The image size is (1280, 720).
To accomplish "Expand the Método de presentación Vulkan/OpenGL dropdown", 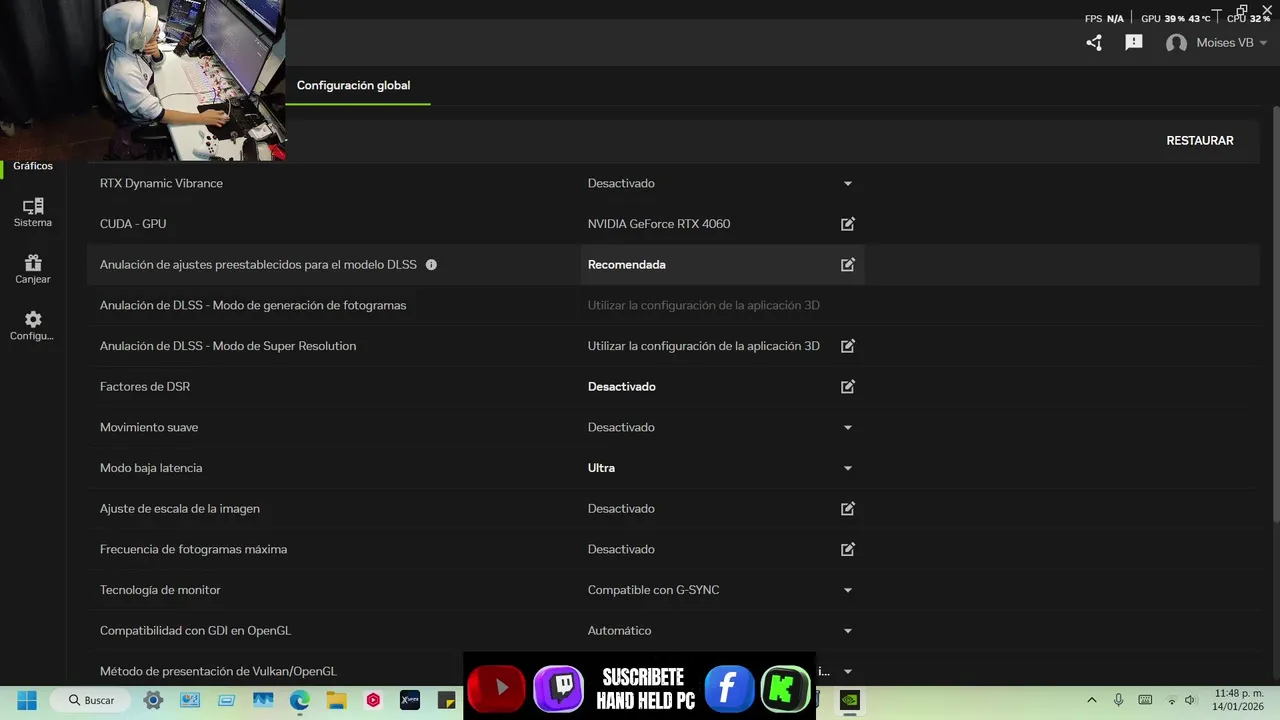I will [848, 671].
